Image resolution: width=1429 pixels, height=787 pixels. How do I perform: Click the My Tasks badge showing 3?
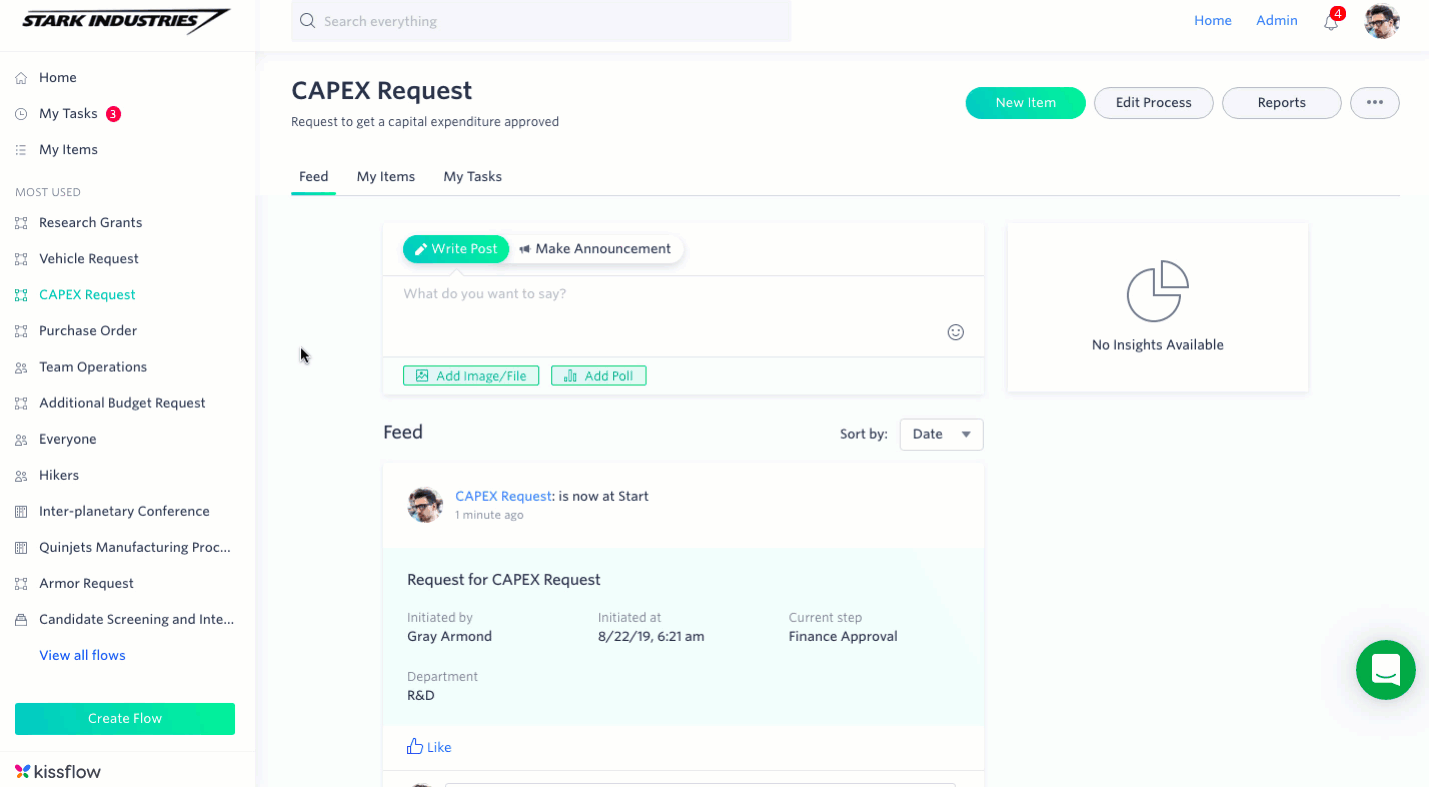click(113, 114)
